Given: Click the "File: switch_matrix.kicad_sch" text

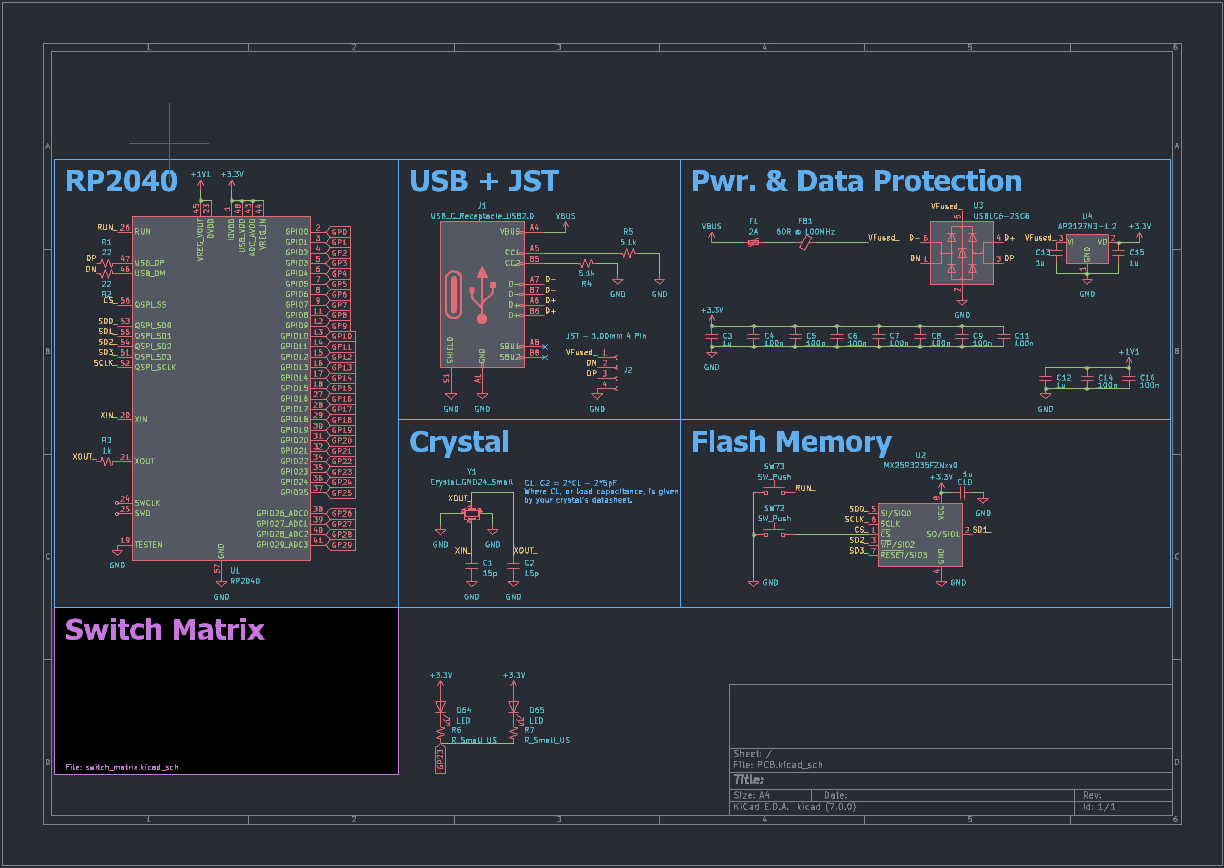Looking at the screenshot, I should pyautogui.click(x=122, y=767).
